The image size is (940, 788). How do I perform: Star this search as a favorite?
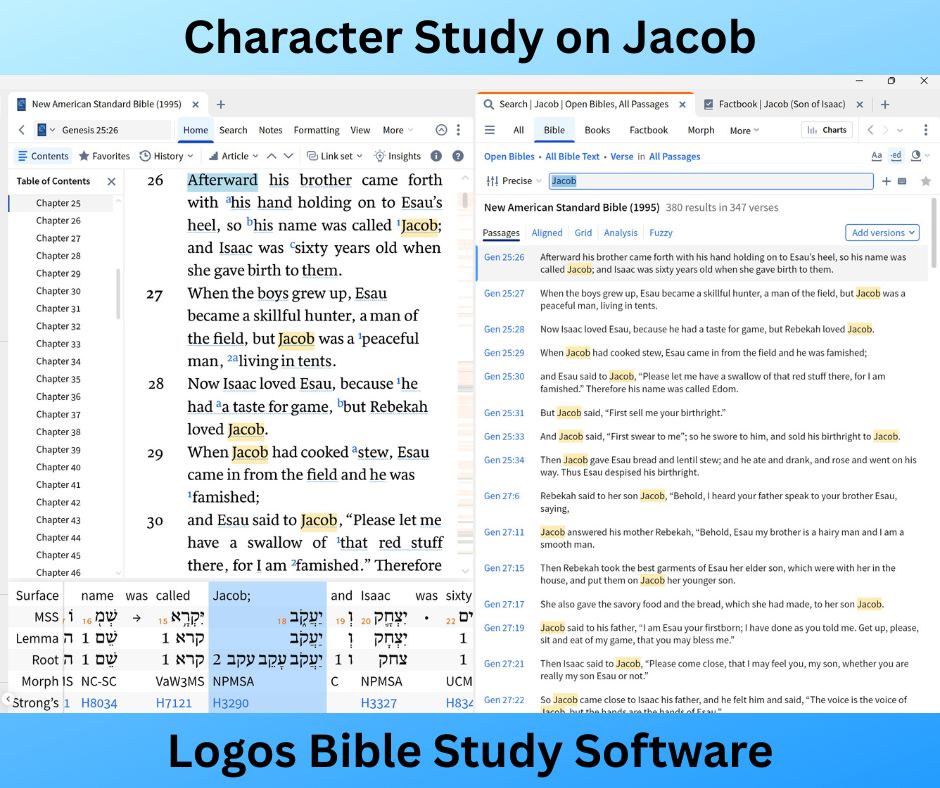point(925,181)
